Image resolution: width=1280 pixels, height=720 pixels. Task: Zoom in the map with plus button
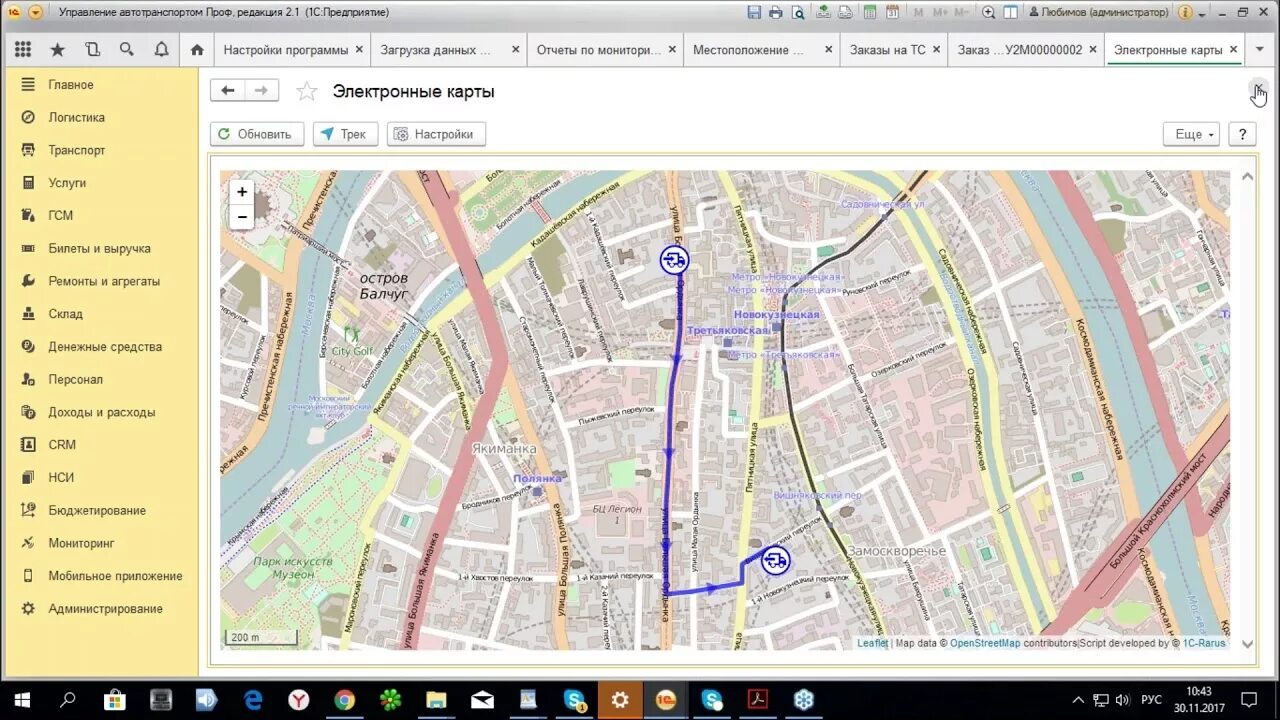click(242, 192)
